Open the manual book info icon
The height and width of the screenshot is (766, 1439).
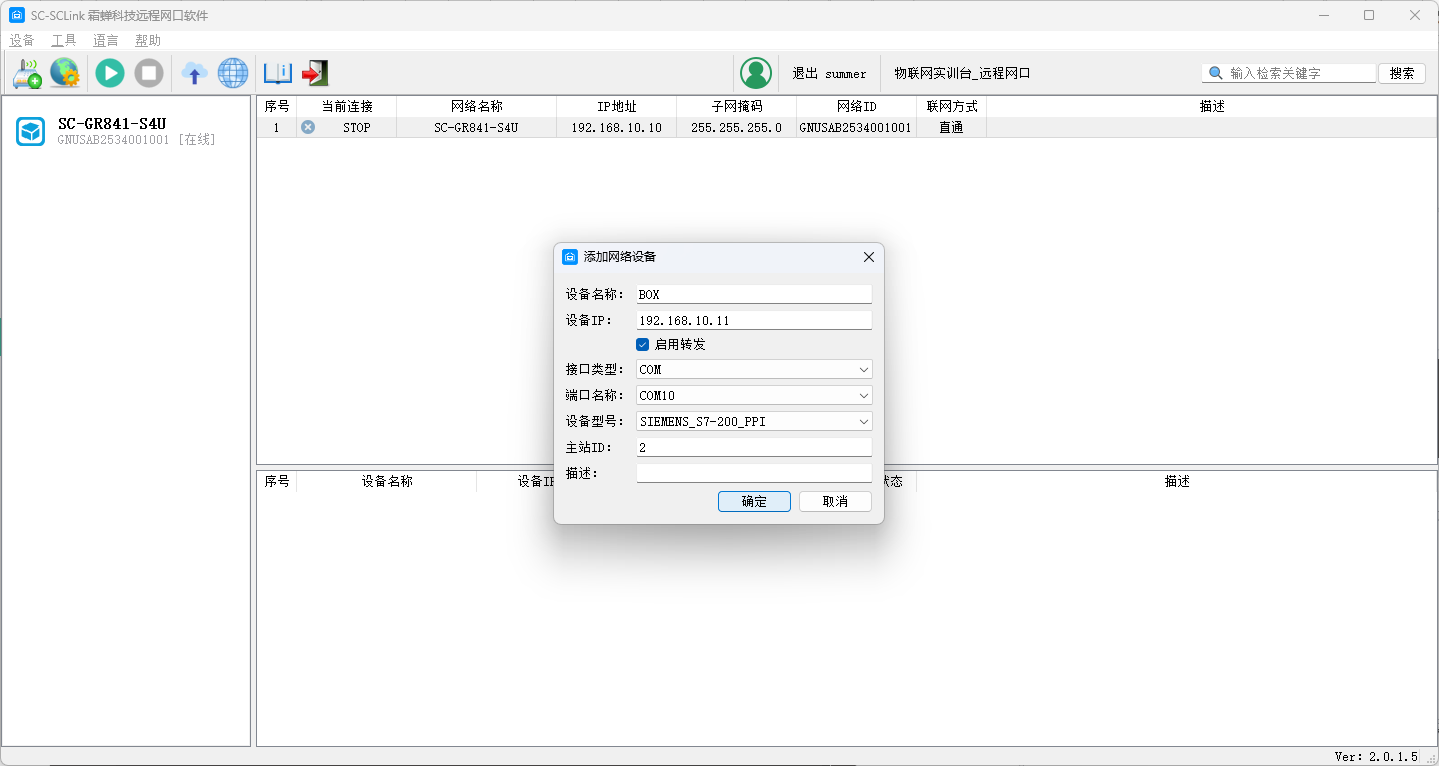[x=277, y=73]
